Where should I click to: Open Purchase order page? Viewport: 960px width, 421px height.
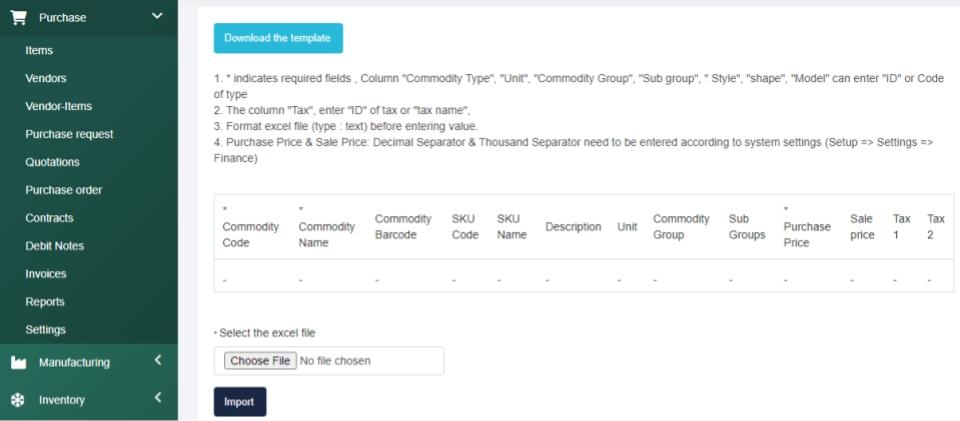click(63, 190)
